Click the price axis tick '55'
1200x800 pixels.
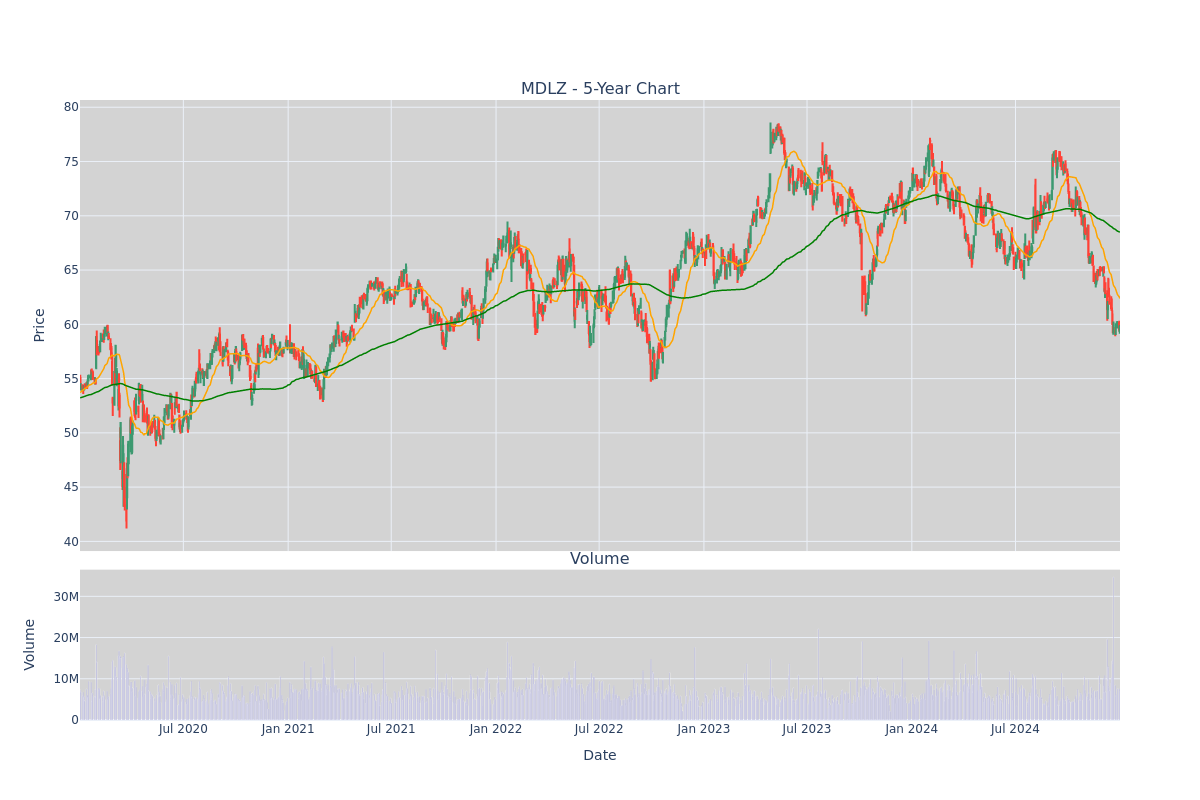(x=71, y=379)
